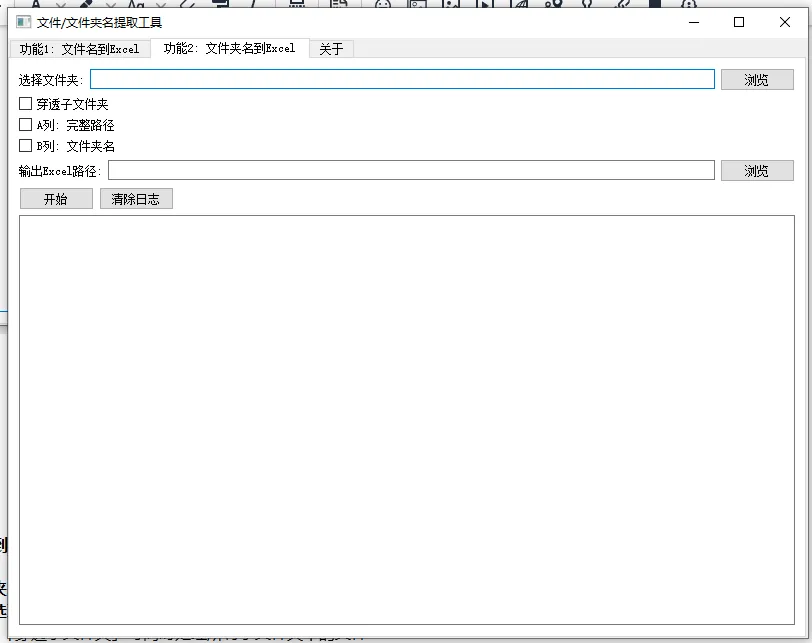
Task: Click 浏览 button for 输出Excel路径
Action: pos(757,170)
